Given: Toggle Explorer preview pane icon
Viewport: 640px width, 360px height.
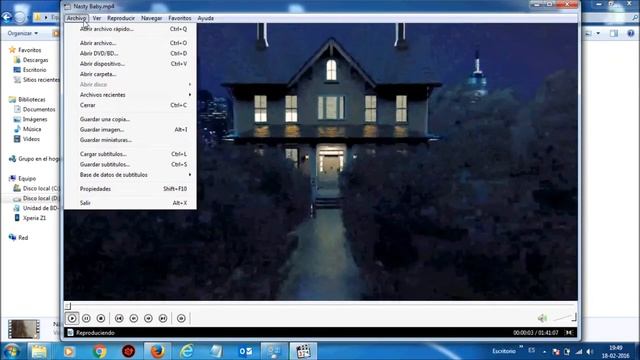Looking at the screenshot, I should pos(614,33).
